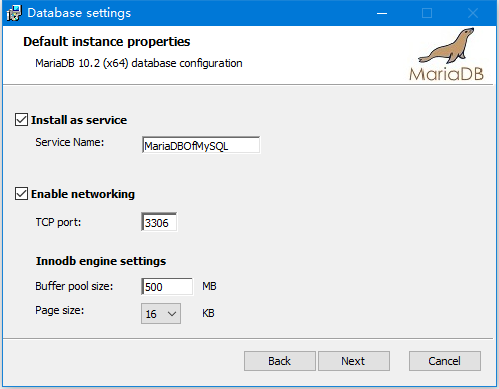Open the Page size dropdown showing 16
The image size is (499, 389).
coord(161,313)
